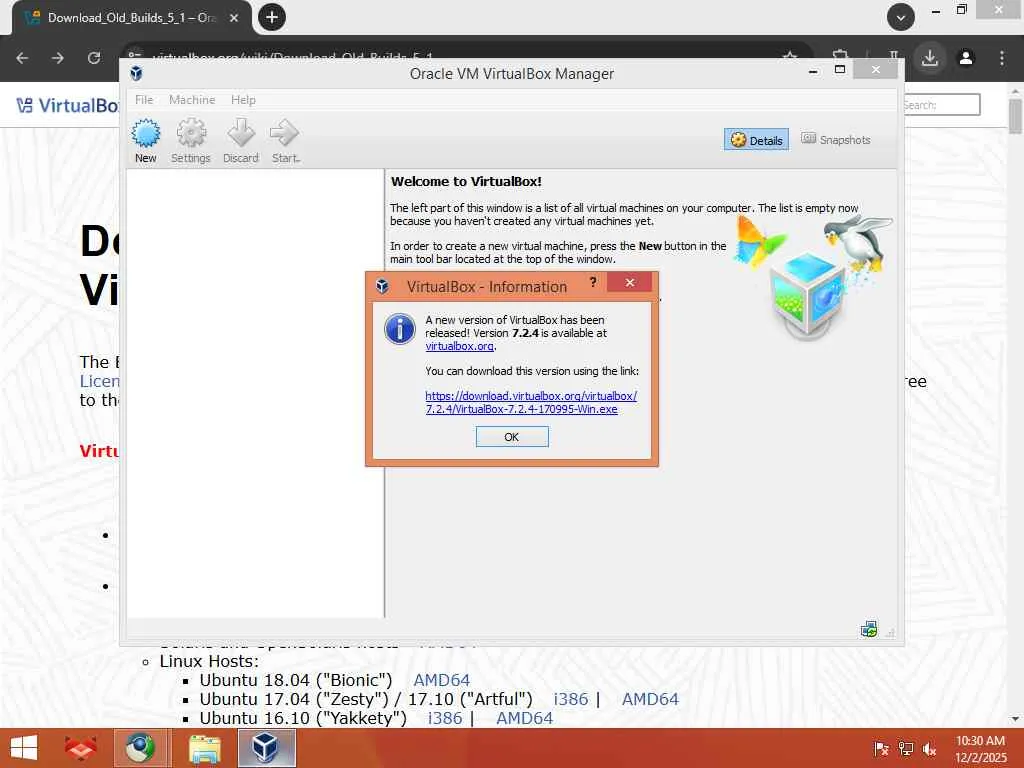Select the Download_Old_Builds_5_1 browser tab
The width and height of the screenshot is (1024, 768).
click(x=131, y=18)
